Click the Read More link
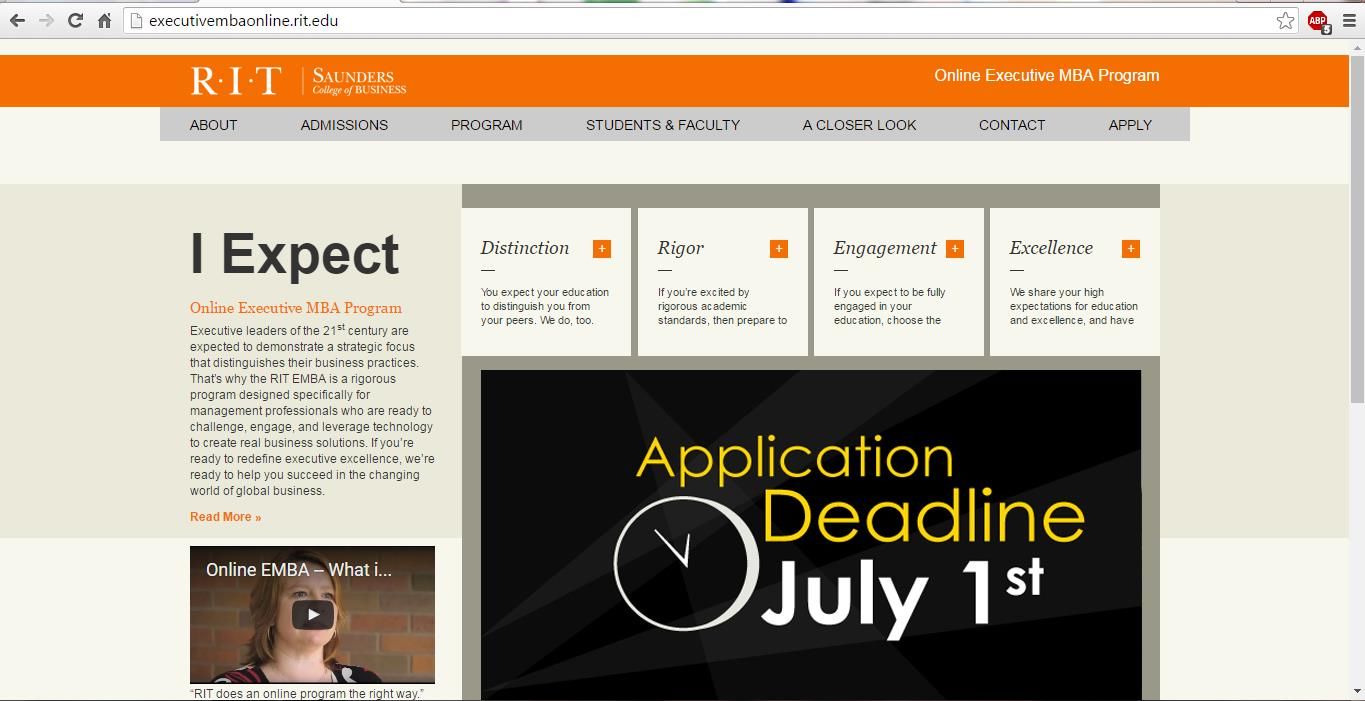The image size is (1365, 701). tap(225, 517)
